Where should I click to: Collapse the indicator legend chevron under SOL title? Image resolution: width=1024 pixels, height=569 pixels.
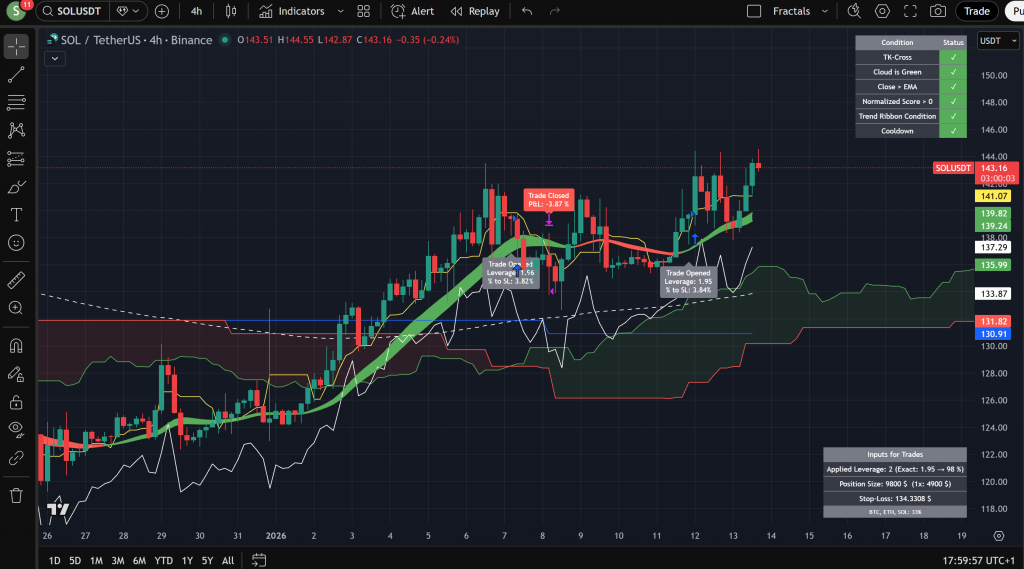[x=54, y=58]
